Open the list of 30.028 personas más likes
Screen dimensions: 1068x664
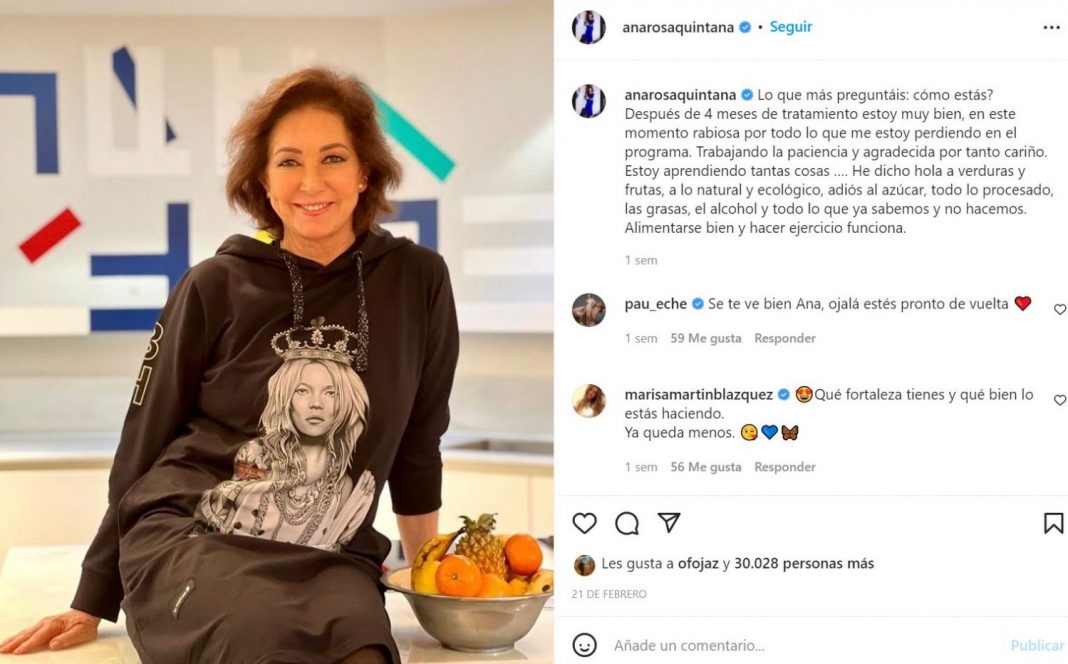[804, 564]
